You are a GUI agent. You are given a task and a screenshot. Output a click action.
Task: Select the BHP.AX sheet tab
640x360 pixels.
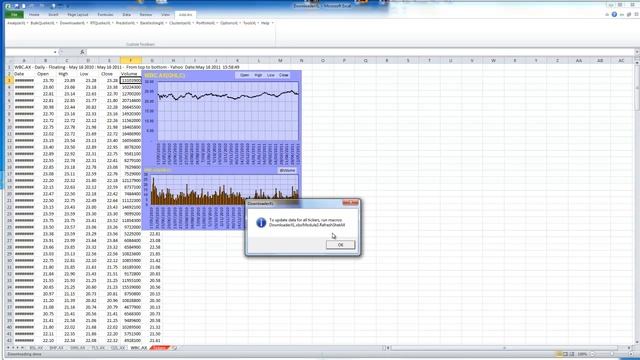click(56, 348)
